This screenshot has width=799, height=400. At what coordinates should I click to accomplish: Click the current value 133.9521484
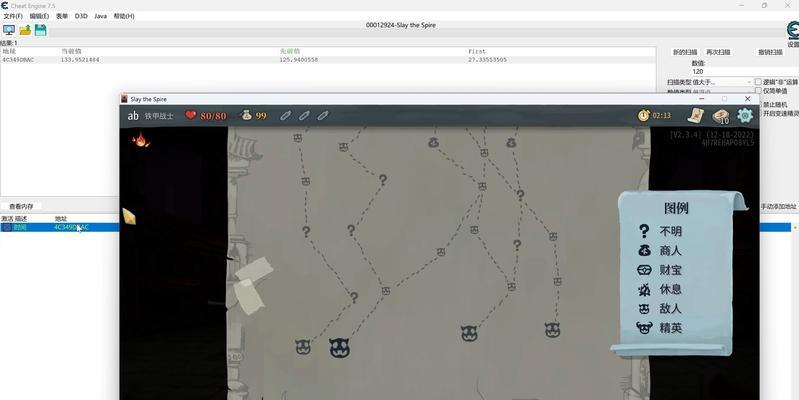(80, 60)
